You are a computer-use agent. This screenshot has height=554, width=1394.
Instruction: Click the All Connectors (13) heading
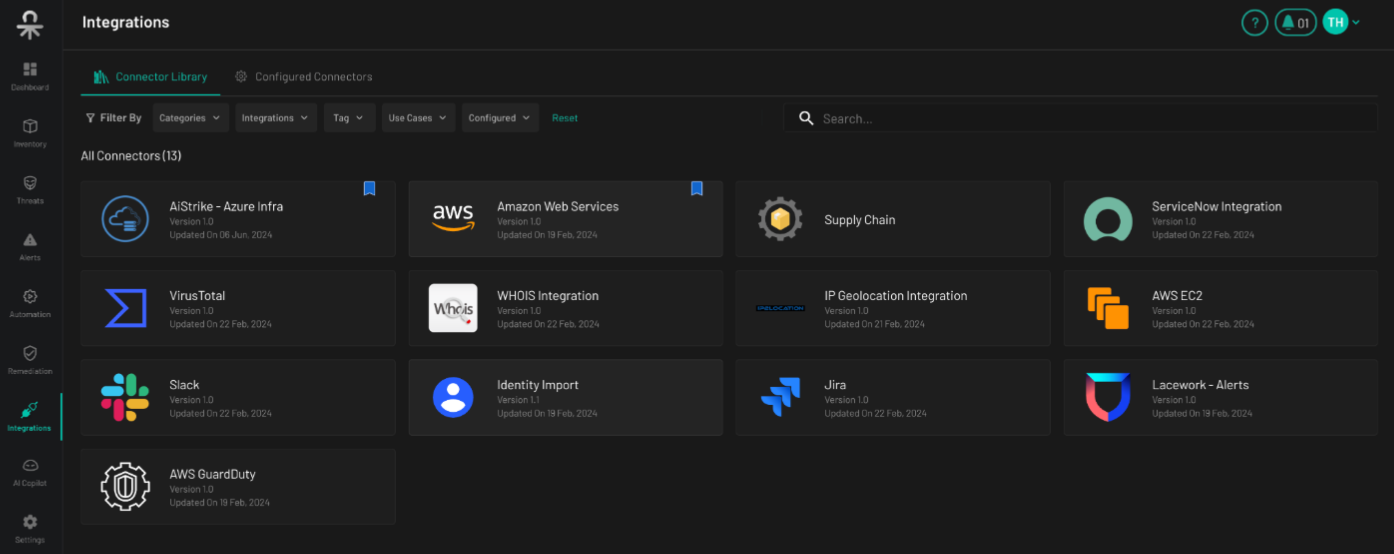(x=131, y=156)
